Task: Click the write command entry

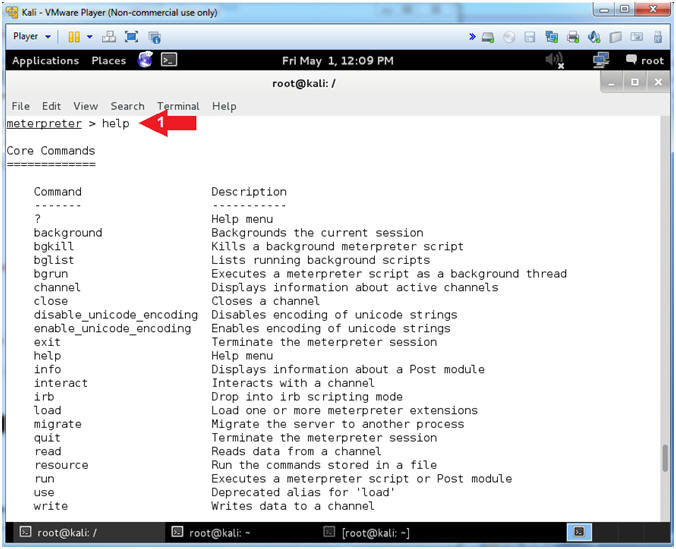Action: point(50,506)
